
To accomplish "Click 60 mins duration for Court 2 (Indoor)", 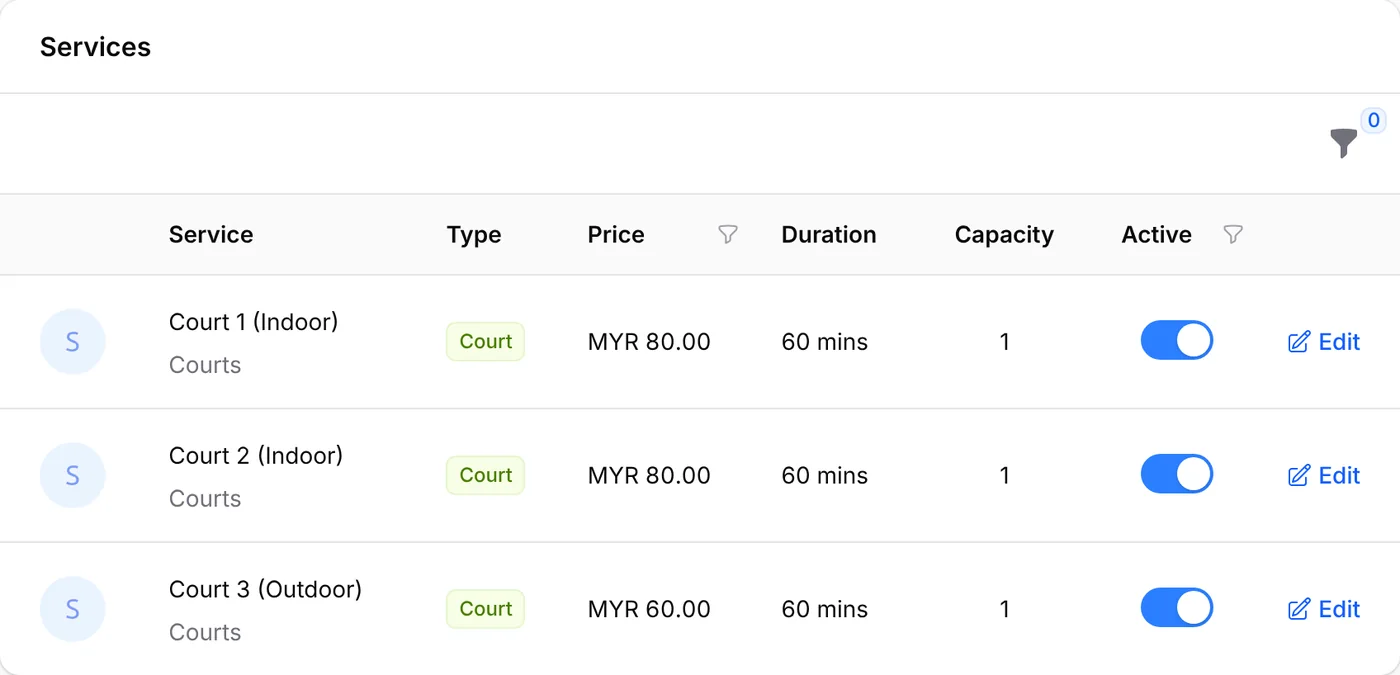I will tap(825, 476).
